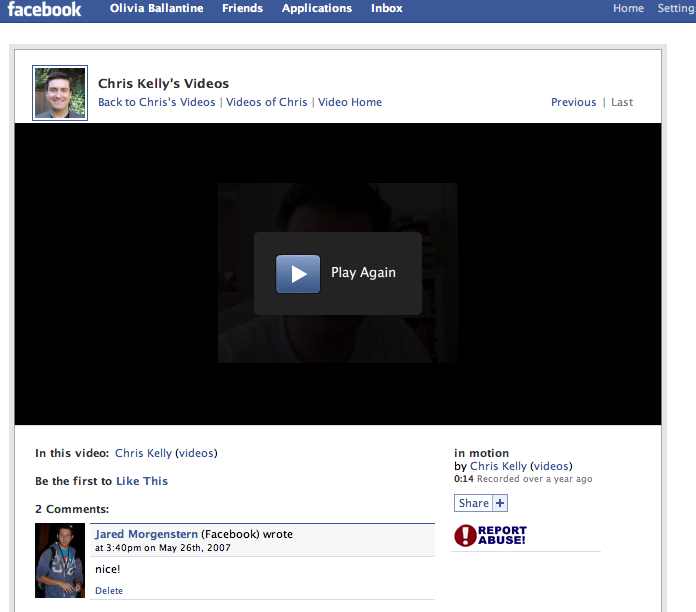Open Jared Morgenstern's profile name link
696x612 pixels.
coord(146,534)
